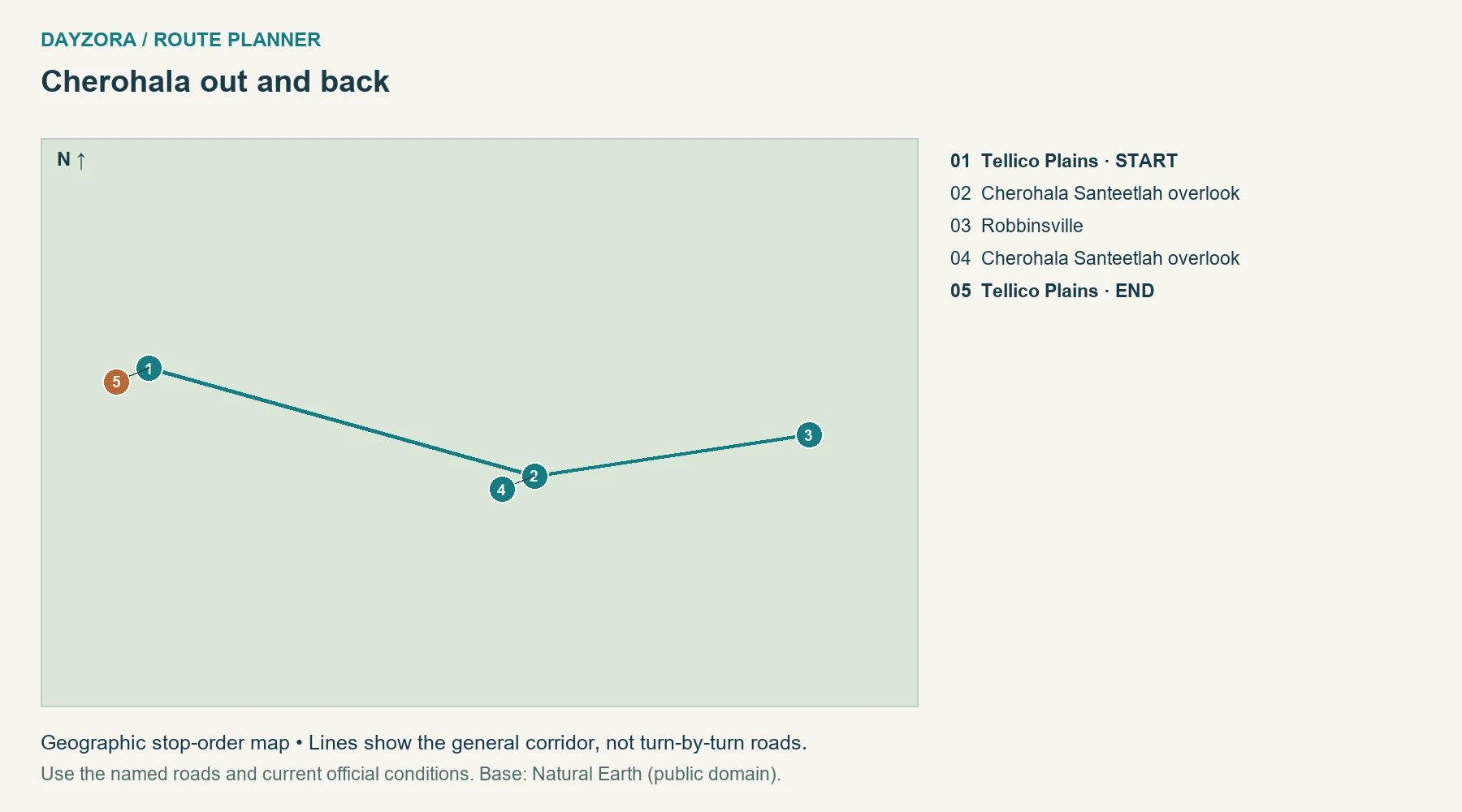Open the ROUTE PLANNER breadcrumb
Image resolution: width=1462 pixels, height=812 pixels.
tap(237, 40)
